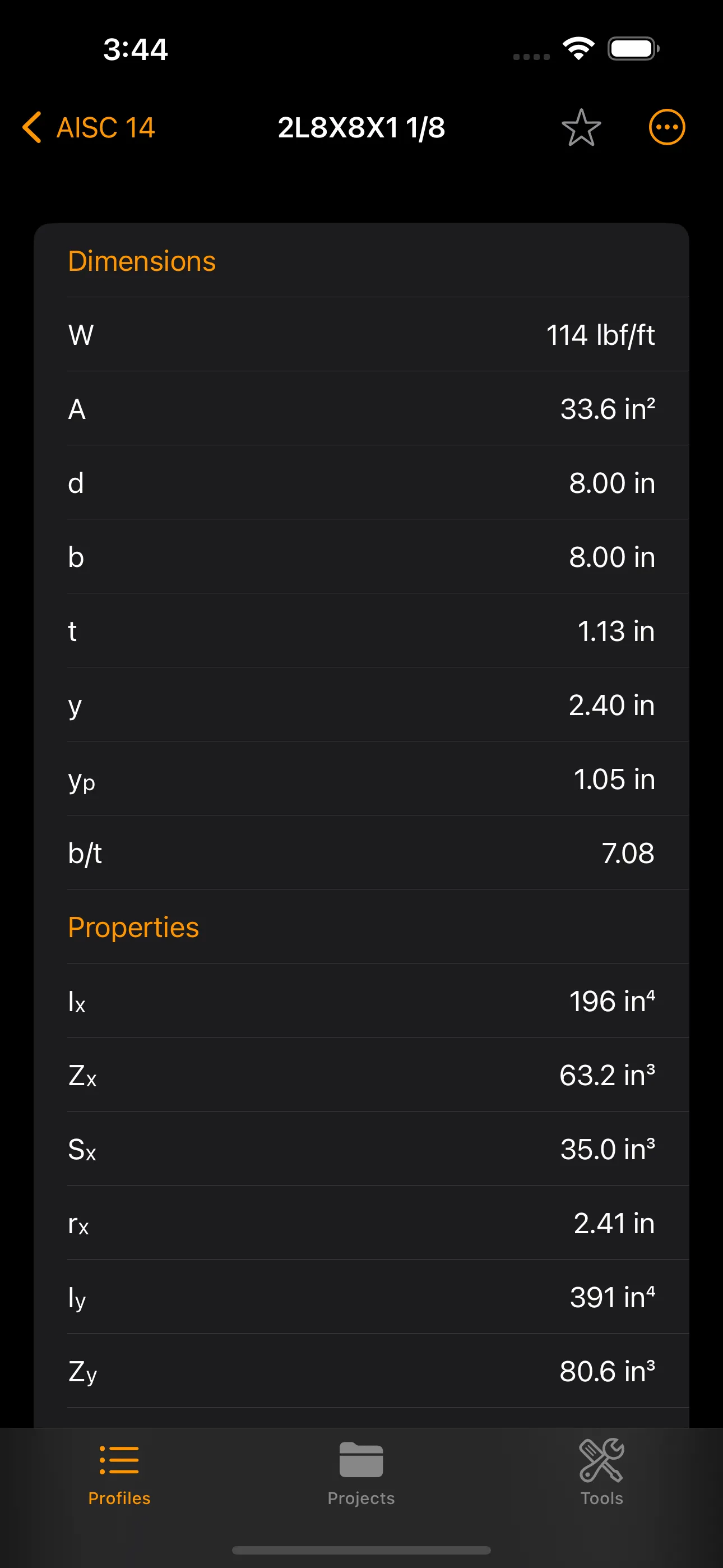The width and height of the screenshot is (723, 1568).
Task: Select the b/t ratio row
Action: [361, 853]
